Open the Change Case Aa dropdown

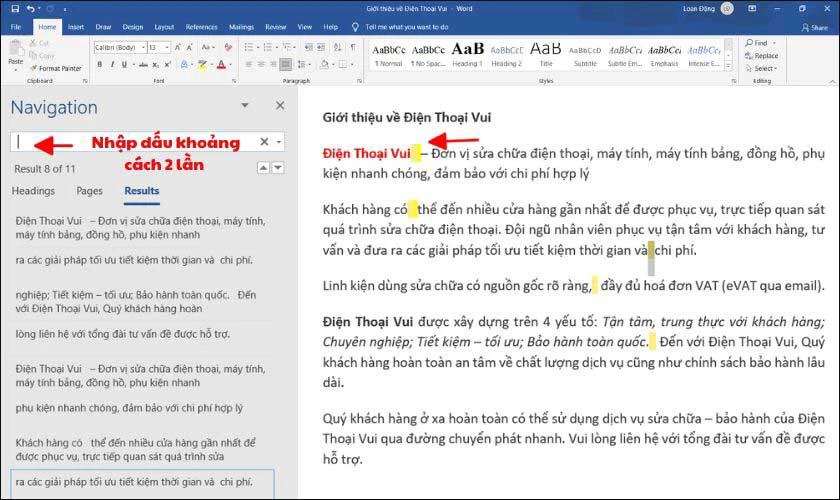(208, 48)
